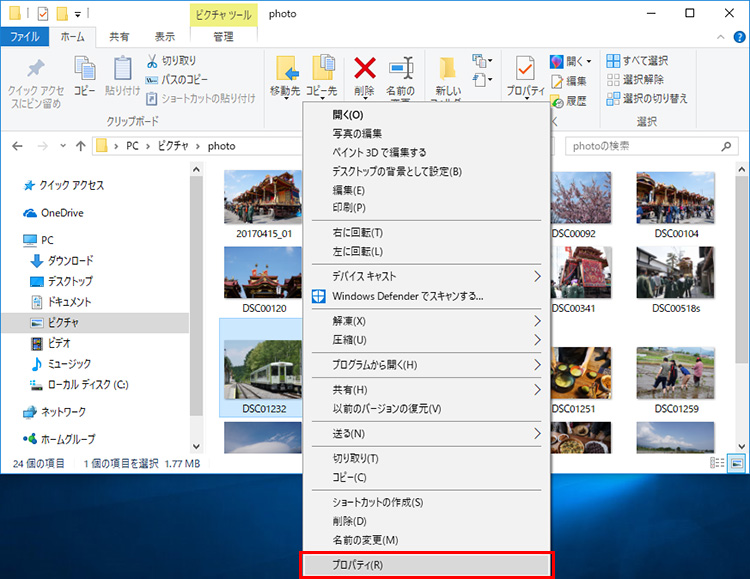Switch to the View (表示) ribbon tab
Image resolution: width=750 pixels, height=579 pixels.
point(164,37)
